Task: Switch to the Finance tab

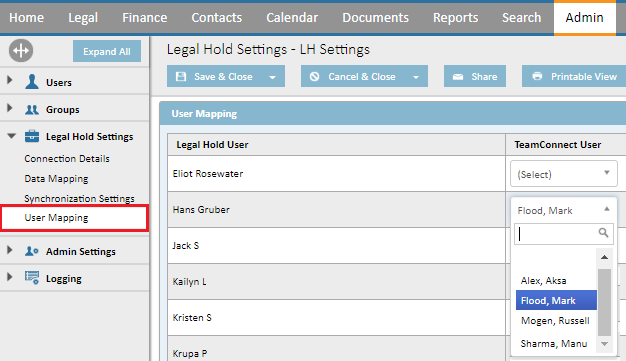Action: [145, 18]
